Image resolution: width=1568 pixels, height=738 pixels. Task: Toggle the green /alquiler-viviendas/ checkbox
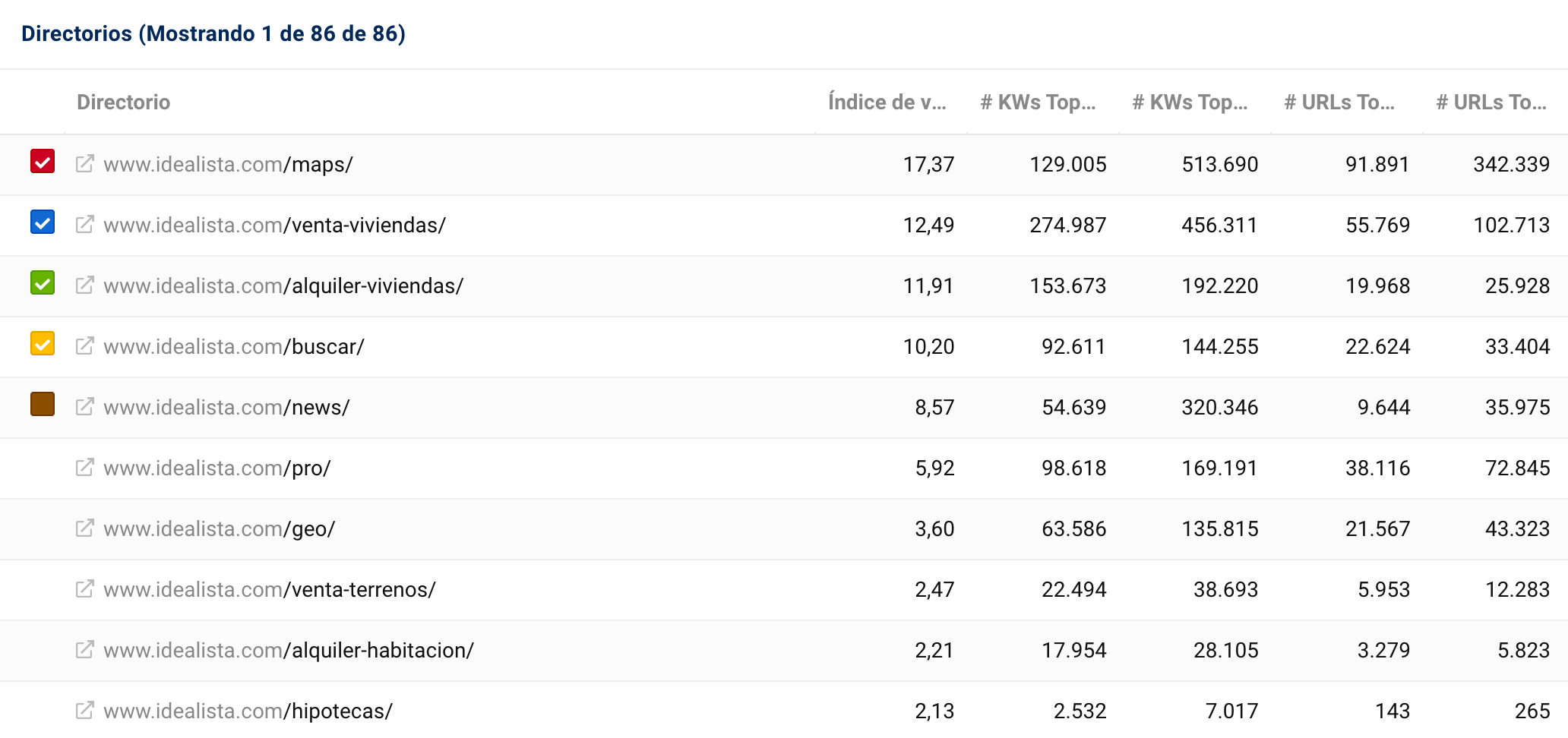pyautogui.click(x=43, y=283)
